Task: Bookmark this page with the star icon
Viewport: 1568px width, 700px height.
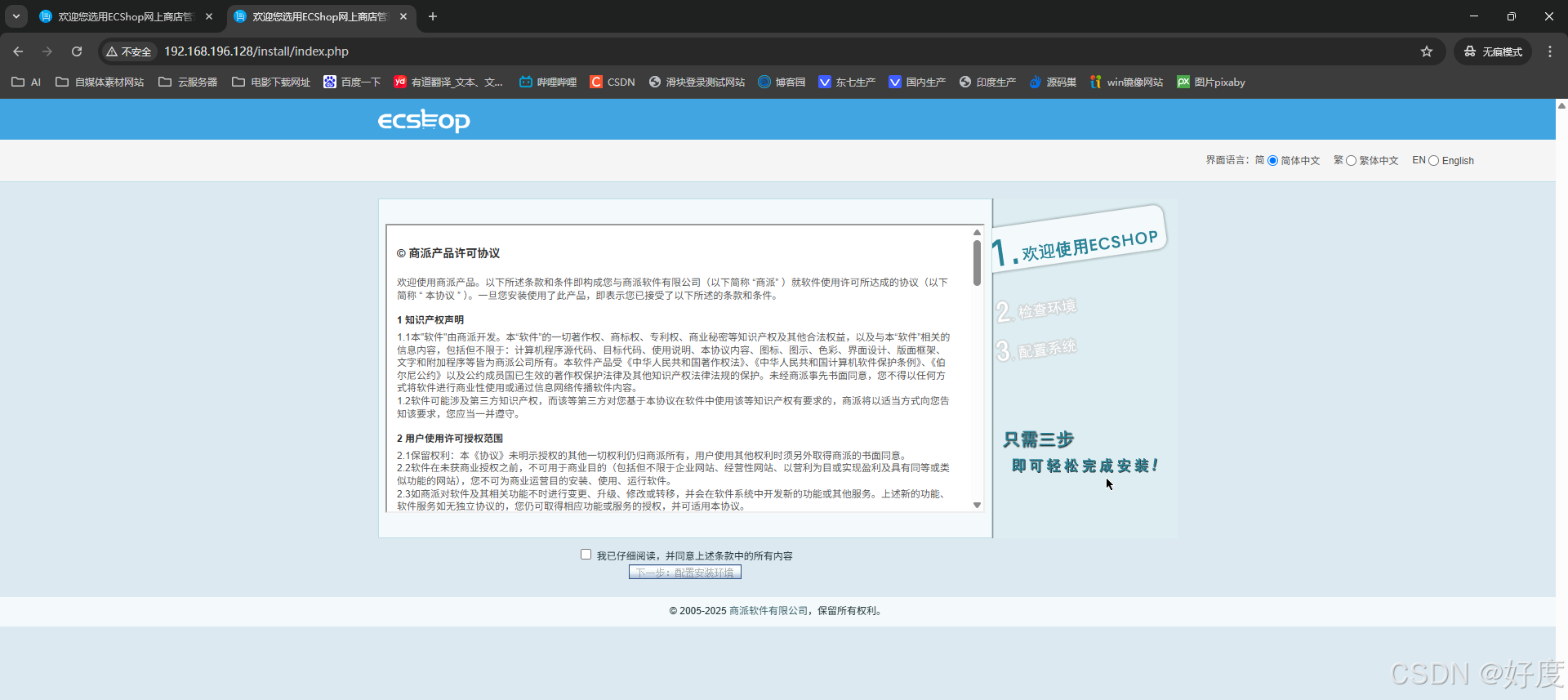Action: pyautogui.click(x=1427, y=51)
